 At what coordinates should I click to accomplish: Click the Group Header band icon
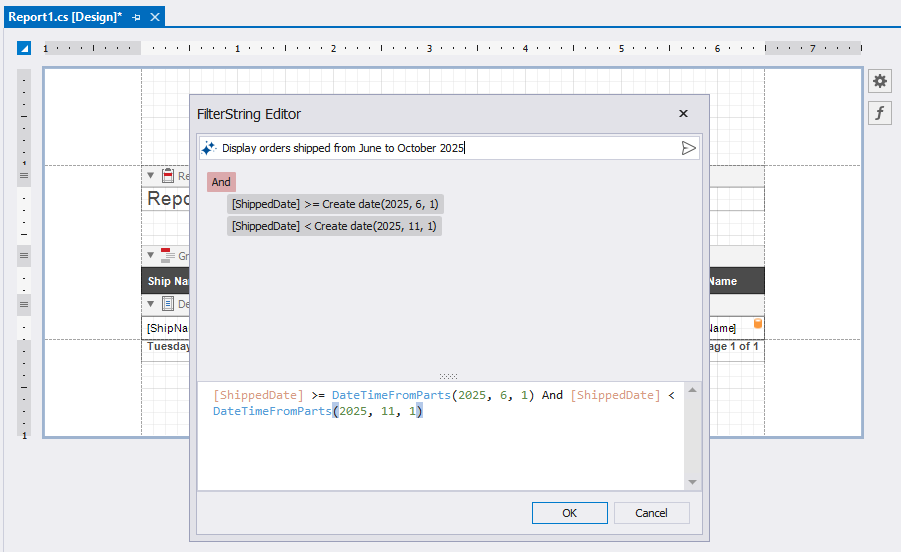click(x=168, y=255)
